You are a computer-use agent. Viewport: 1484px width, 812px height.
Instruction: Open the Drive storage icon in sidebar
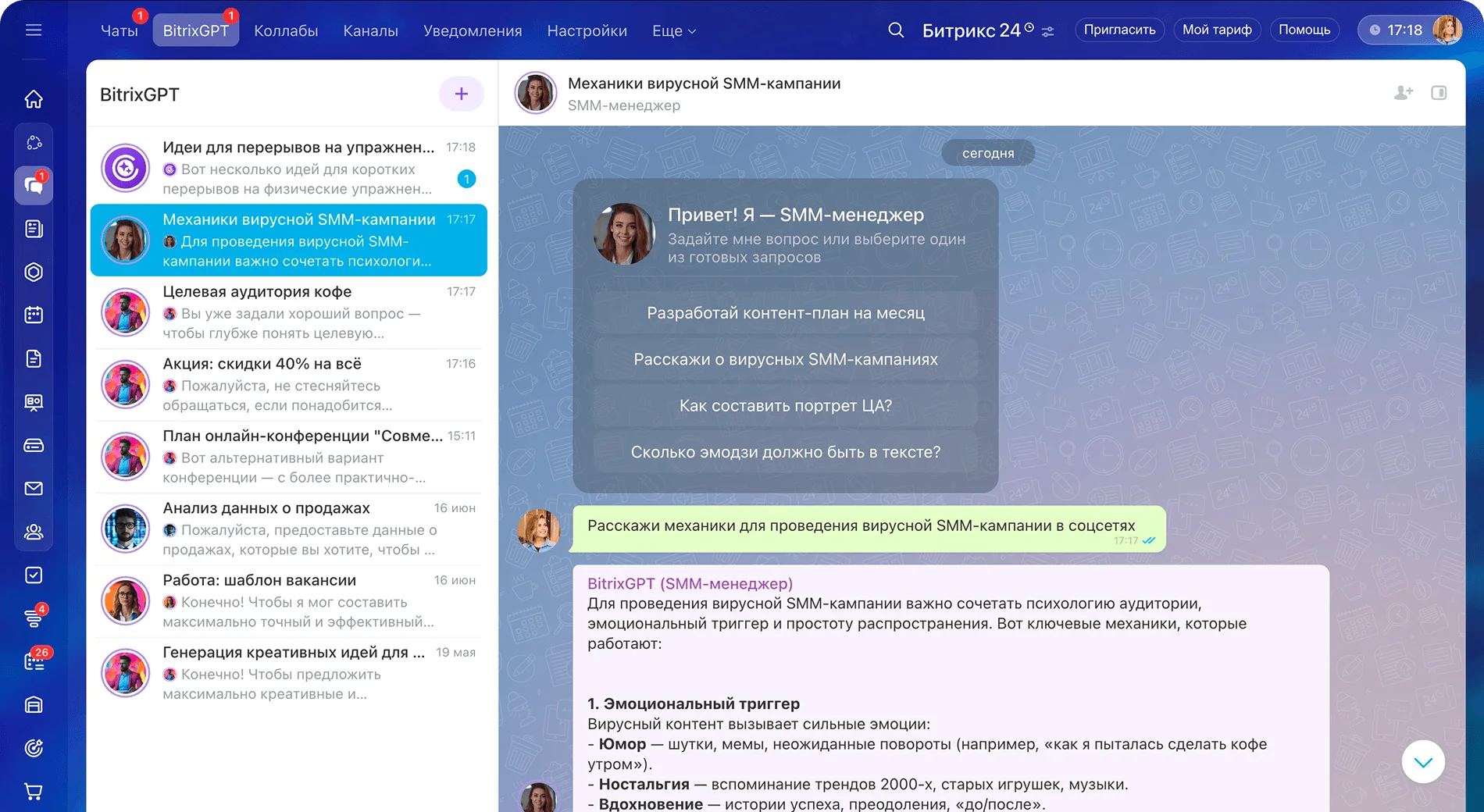[34, 446]
